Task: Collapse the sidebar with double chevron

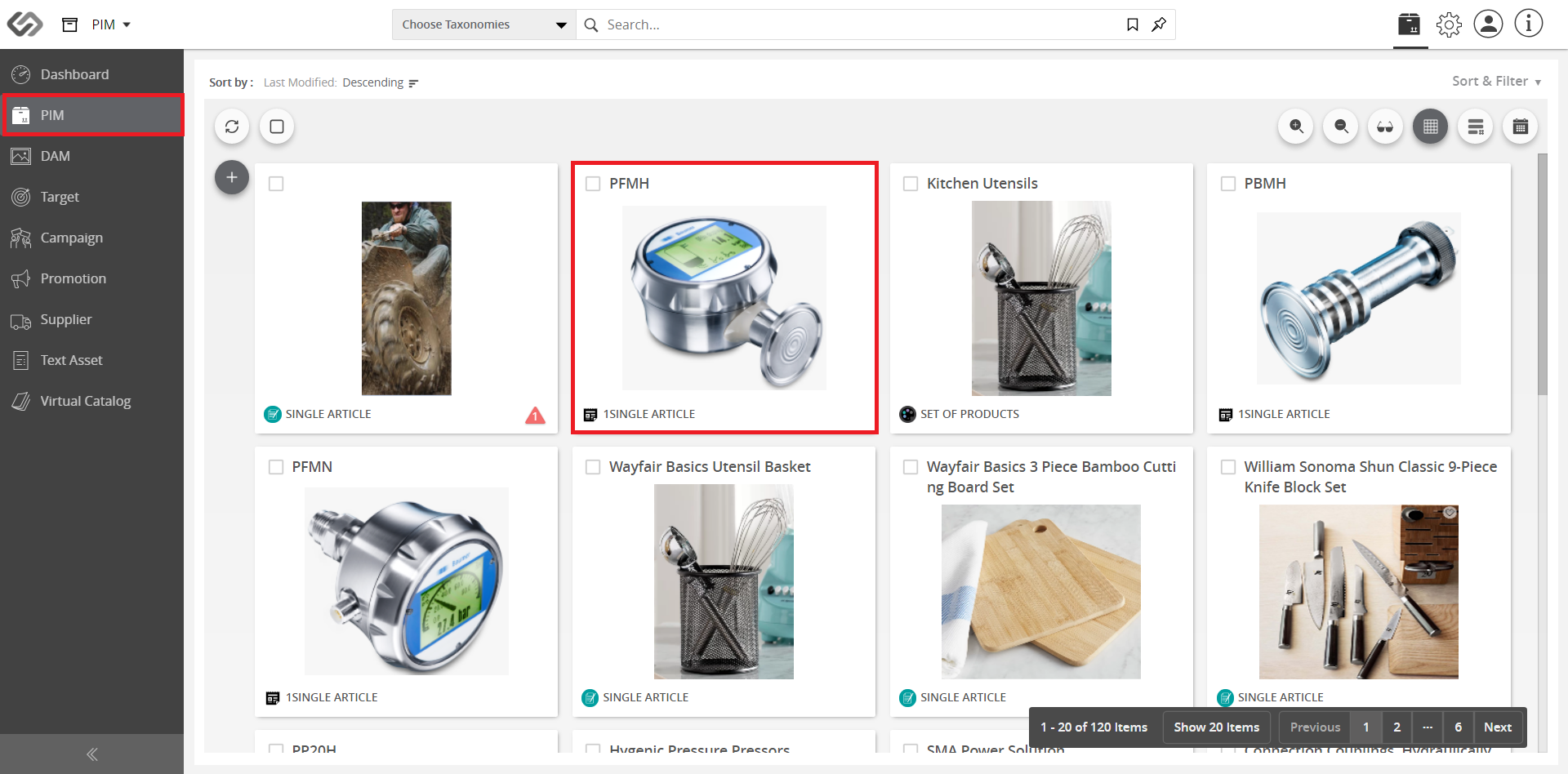Action: [91, 754]
